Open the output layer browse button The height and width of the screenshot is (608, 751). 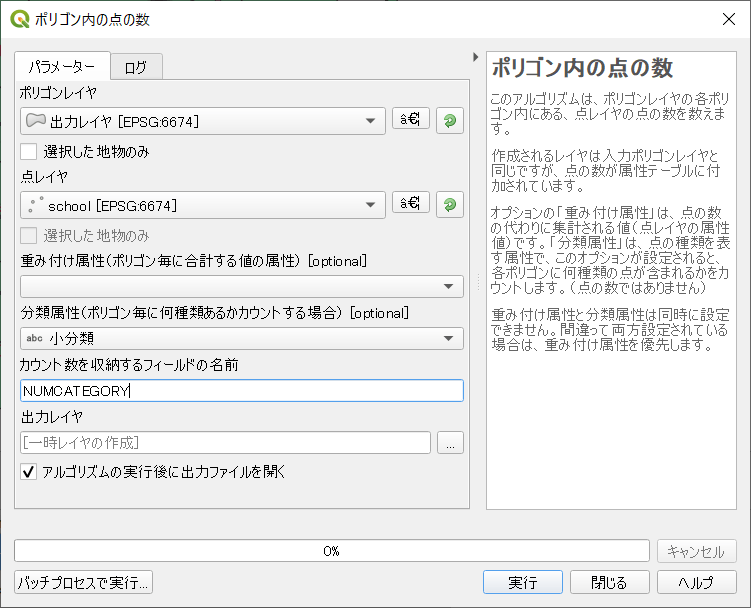coord(450,443)
